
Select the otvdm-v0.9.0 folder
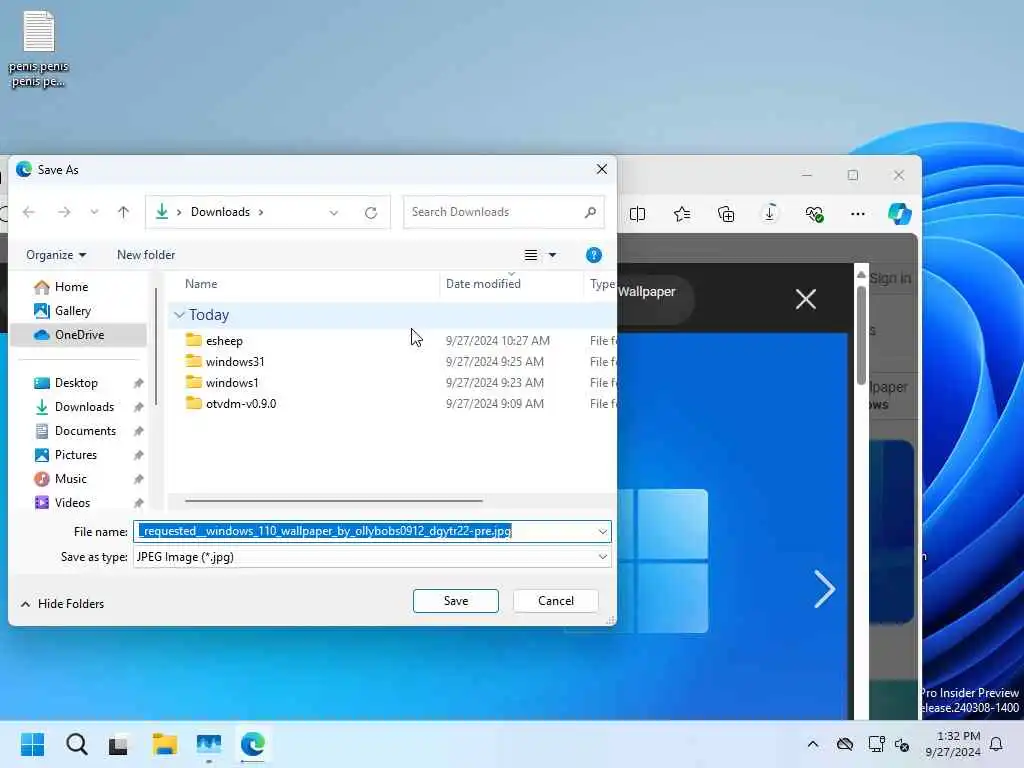pos(241,404)
